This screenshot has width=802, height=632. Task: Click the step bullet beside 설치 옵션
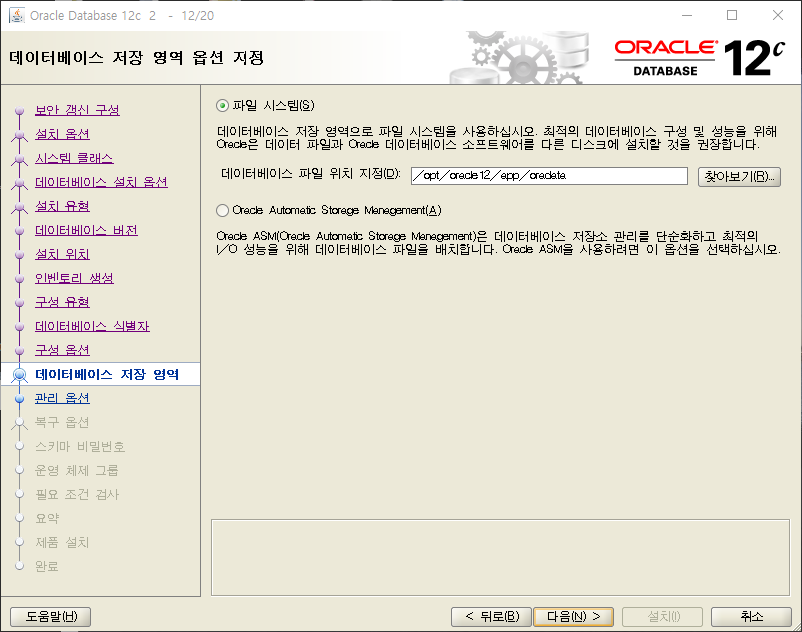(x=19, y=134)
